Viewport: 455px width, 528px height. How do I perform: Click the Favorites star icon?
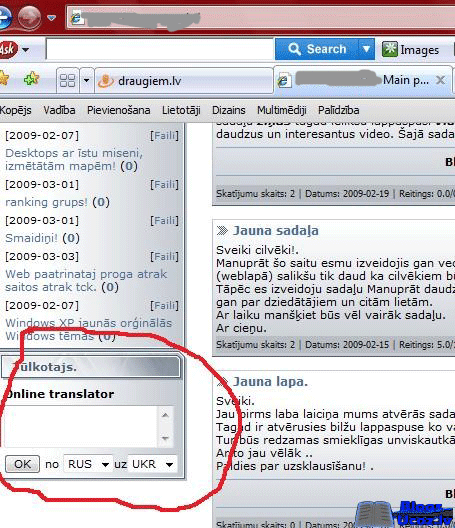3,79
